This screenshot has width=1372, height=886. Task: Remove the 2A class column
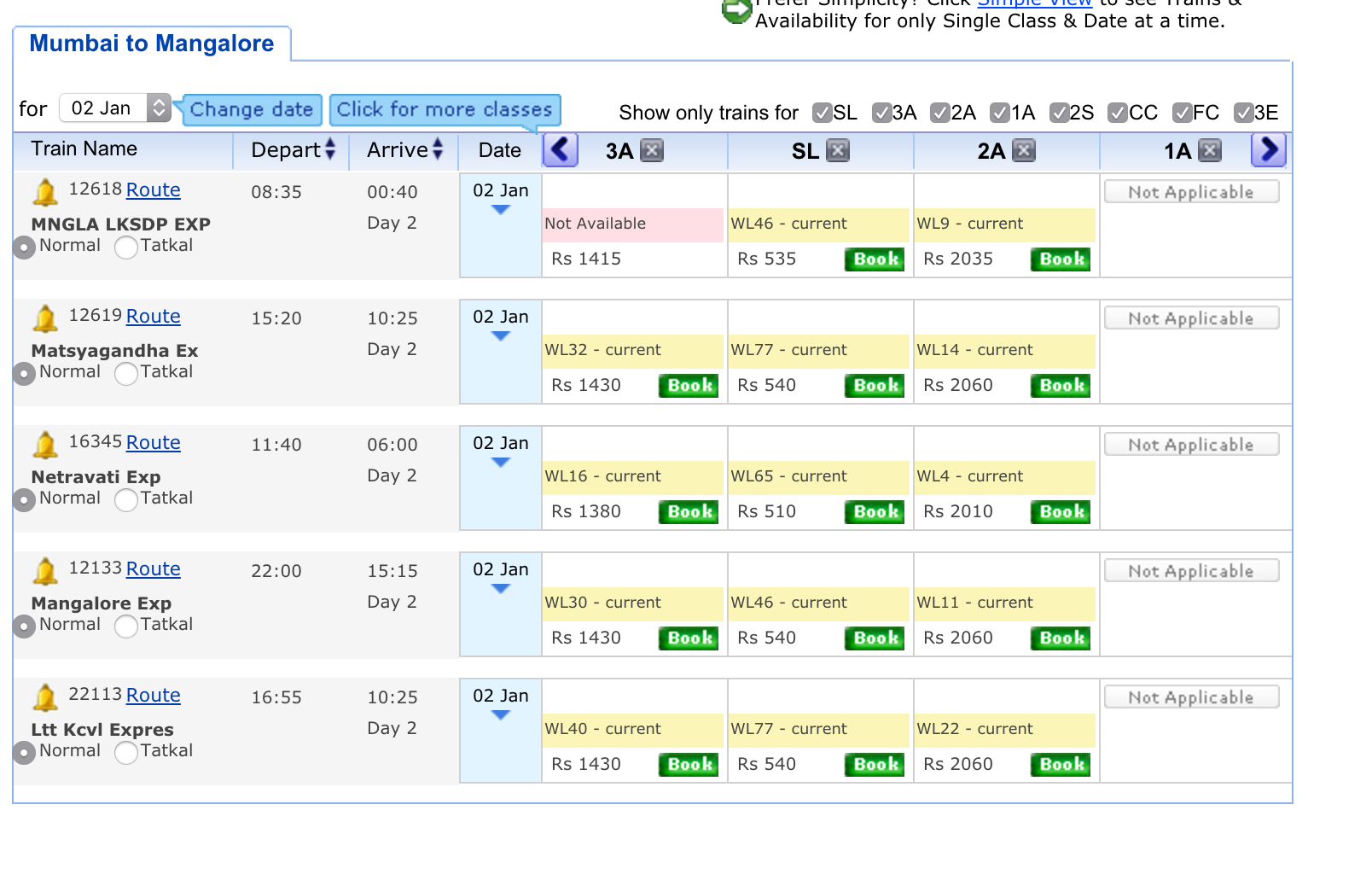click(x=1024, y=150)
